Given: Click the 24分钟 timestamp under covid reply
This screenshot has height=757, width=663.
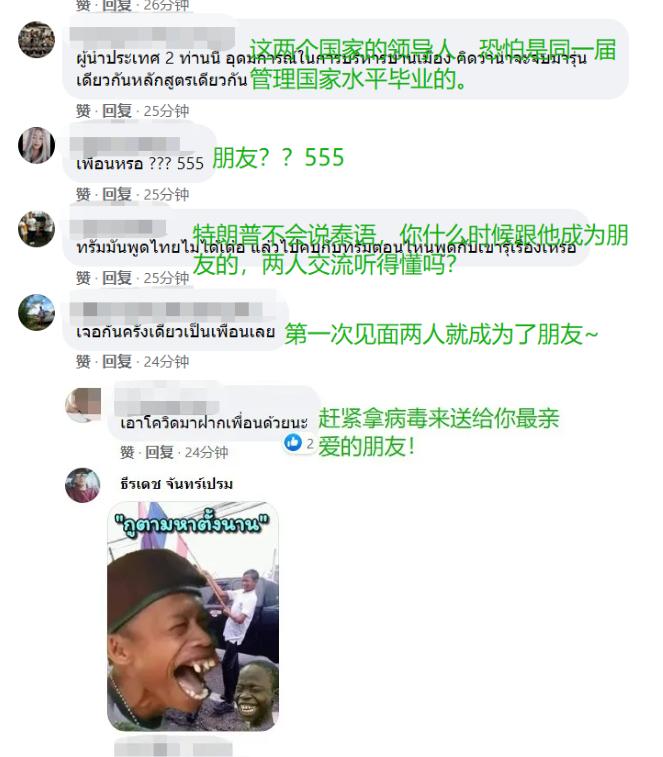Looking at the screenshot, I should pos(206,452).
